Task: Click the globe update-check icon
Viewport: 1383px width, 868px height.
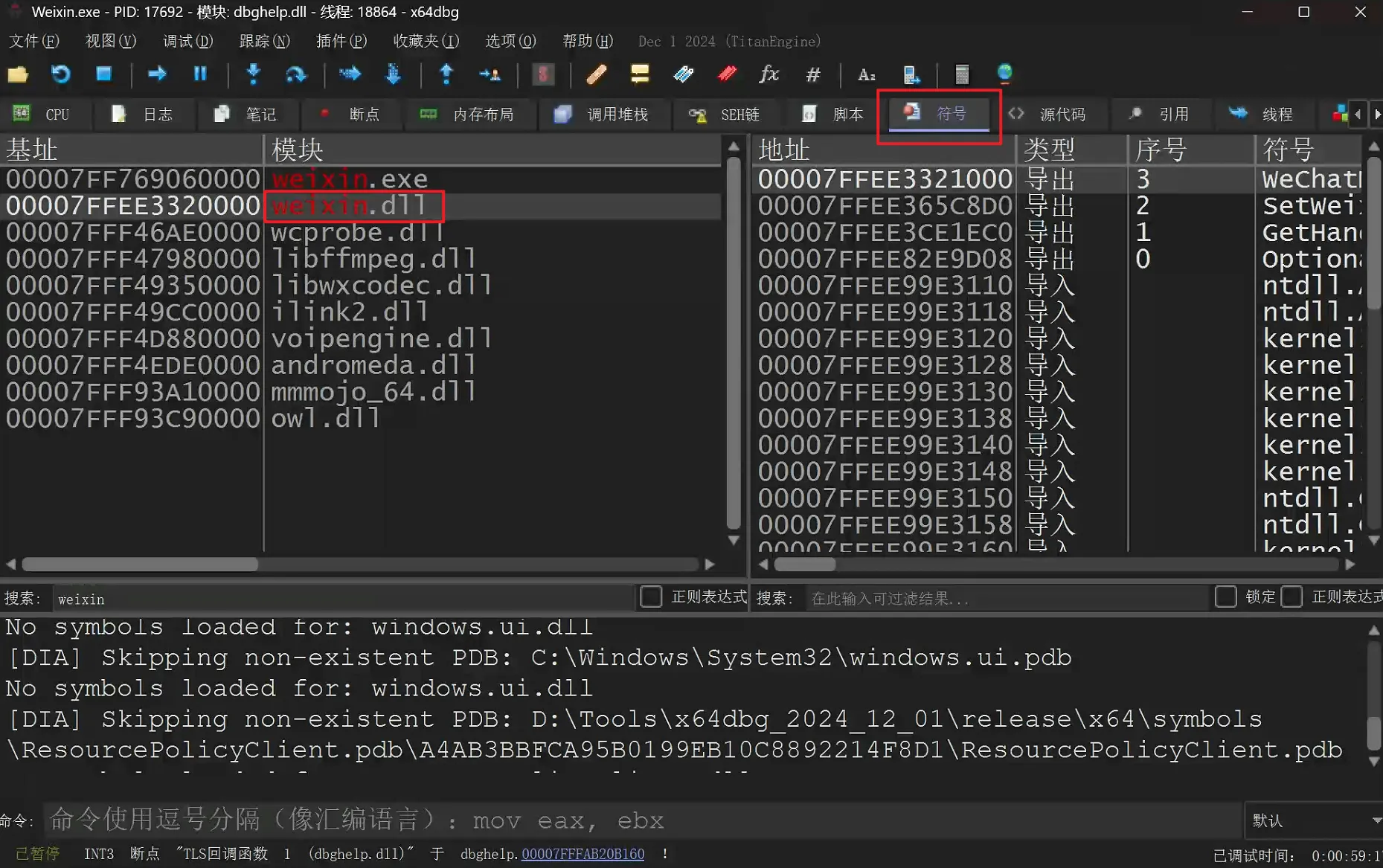Action: tap(1004, 74)
